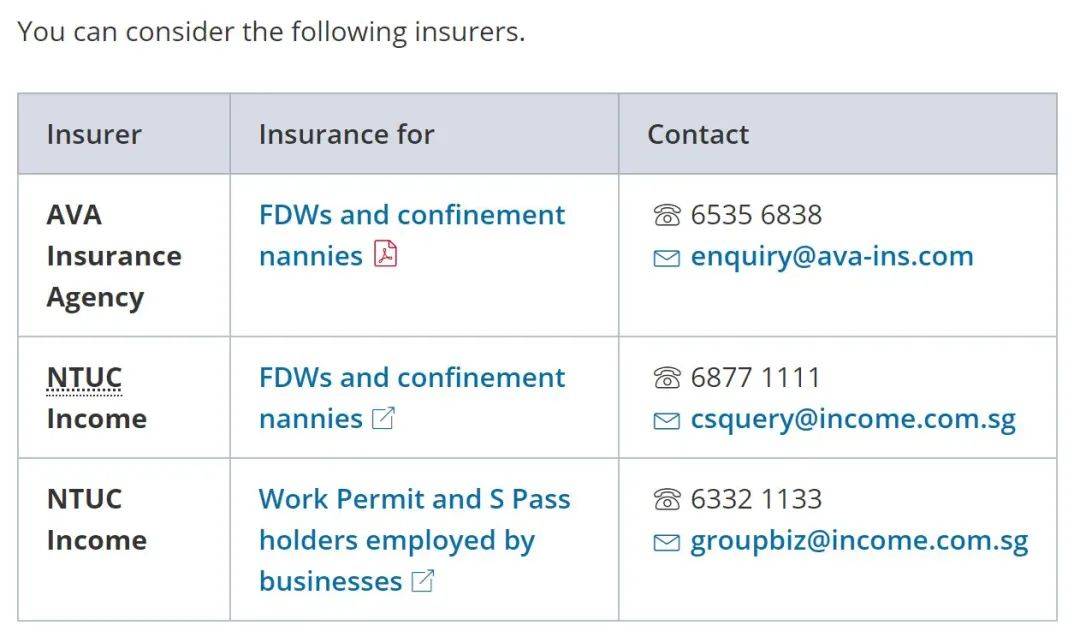This screenshot has width=1080, height=643.
Task: Open NTUC Income's FDWs and confinement nannies link
Action: [411, 378]
